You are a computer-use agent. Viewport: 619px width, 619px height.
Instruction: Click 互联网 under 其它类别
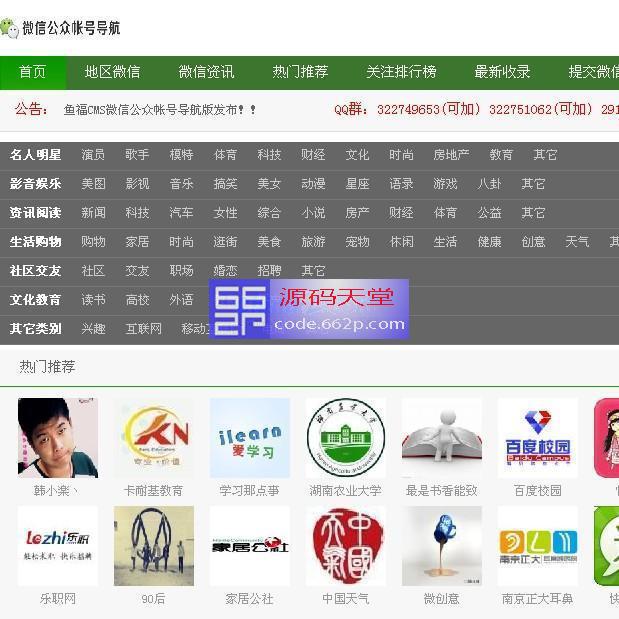click(144, 328)
